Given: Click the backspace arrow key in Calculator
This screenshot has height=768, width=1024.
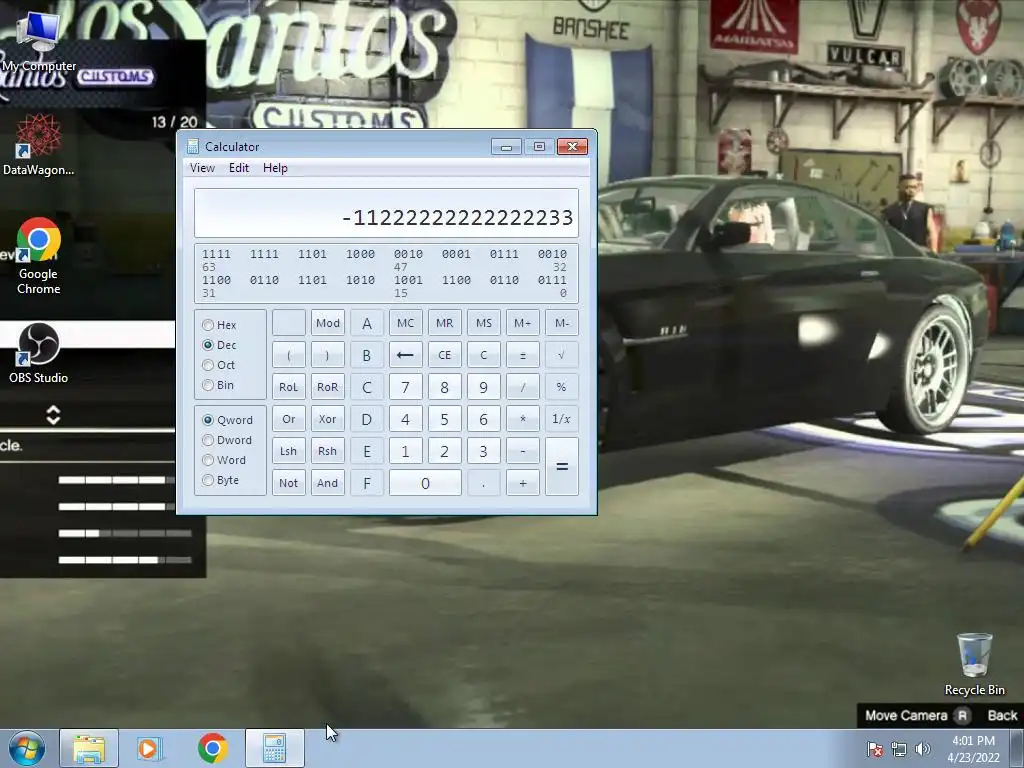Looking at the screenshot, I should pos(406,355).
